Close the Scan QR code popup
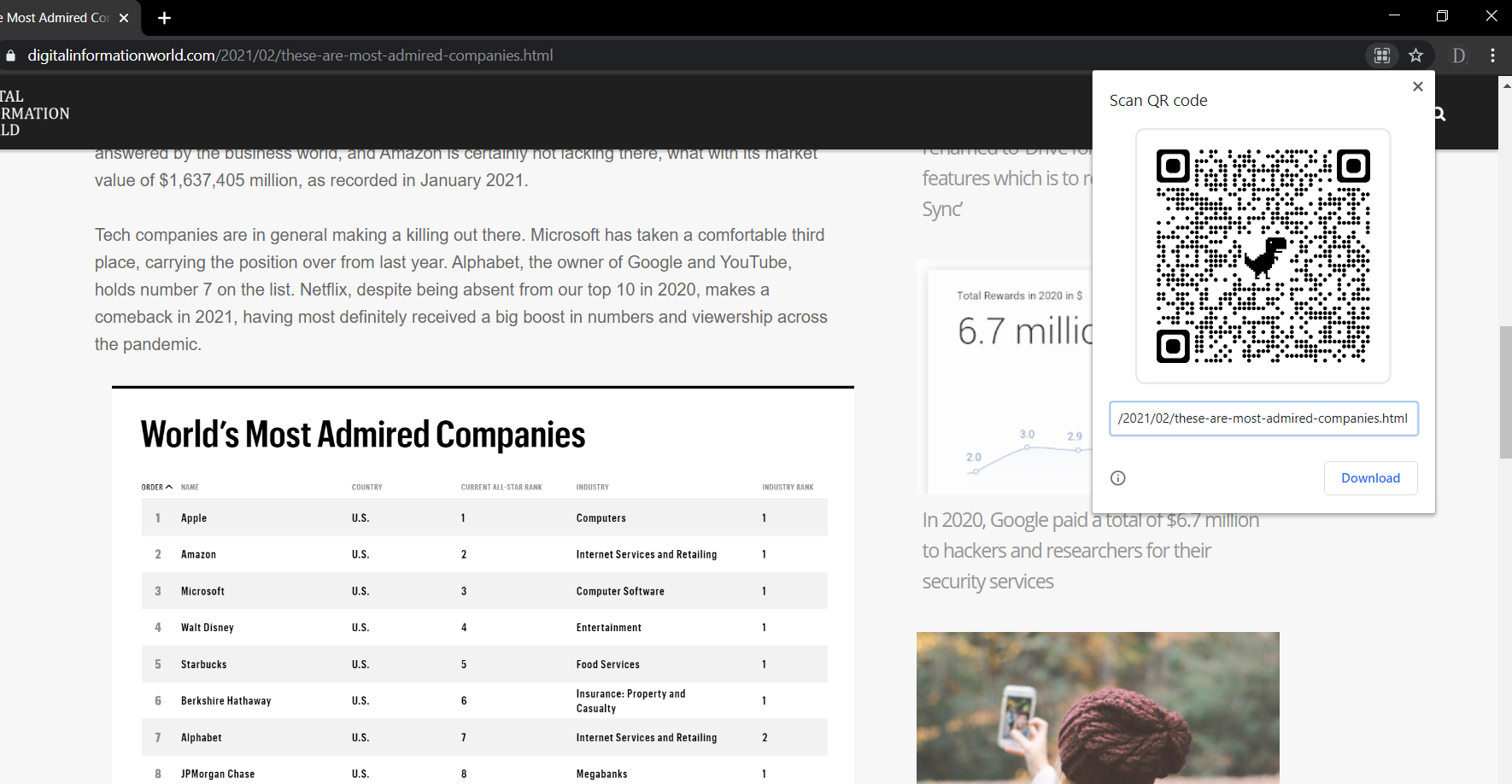The height and width of the screenshot is (784, 1512). [1418, 86]
